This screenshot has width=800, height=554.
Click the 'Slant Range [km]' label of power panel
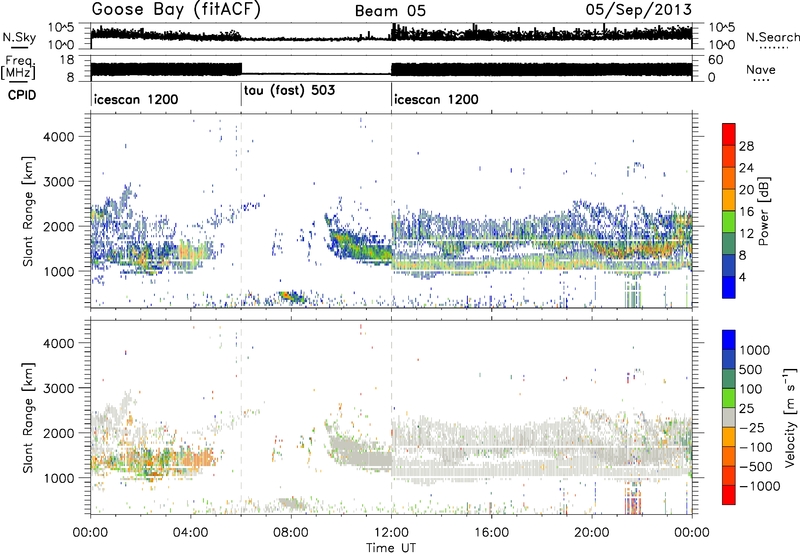pyautogui.click(x=28, y=211)
